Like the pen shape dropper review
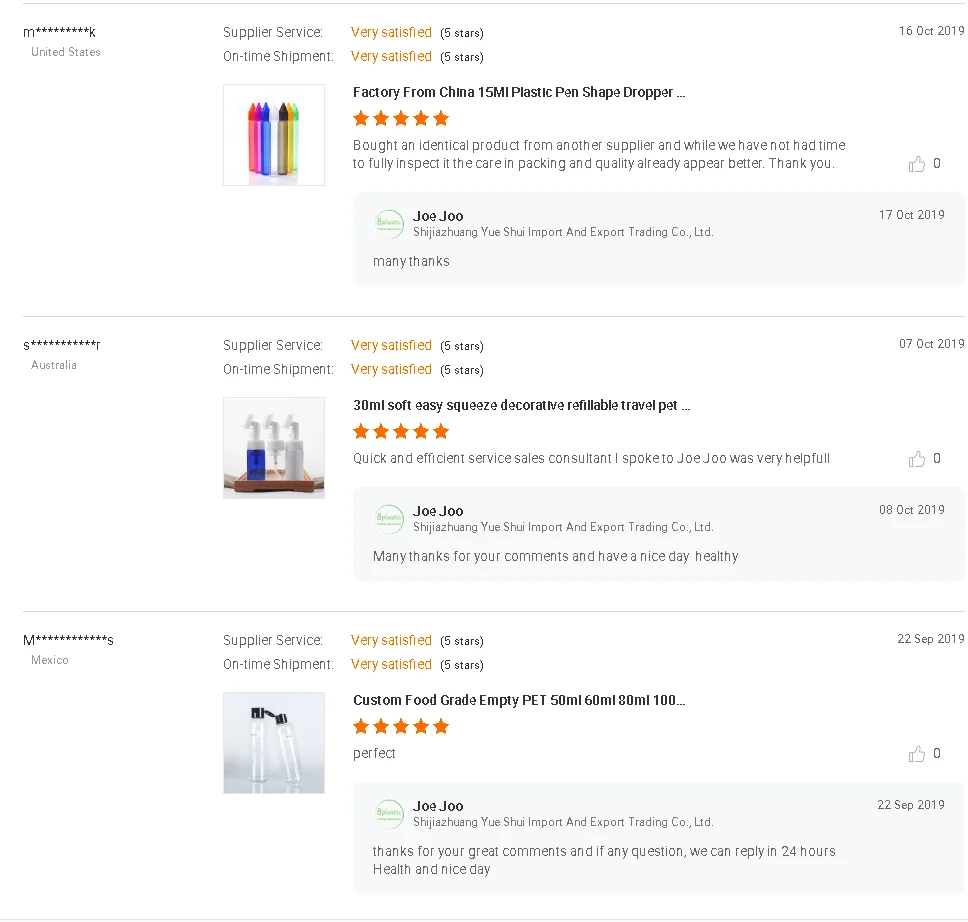This screenshot has height=922, width=968. [x=917, y=164]
